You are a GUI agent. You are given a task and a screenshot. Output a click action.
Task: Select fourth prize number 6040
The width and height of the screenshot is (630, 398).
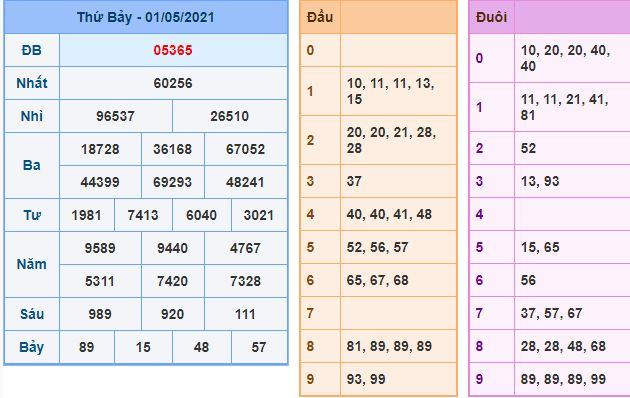pos(201,215)
